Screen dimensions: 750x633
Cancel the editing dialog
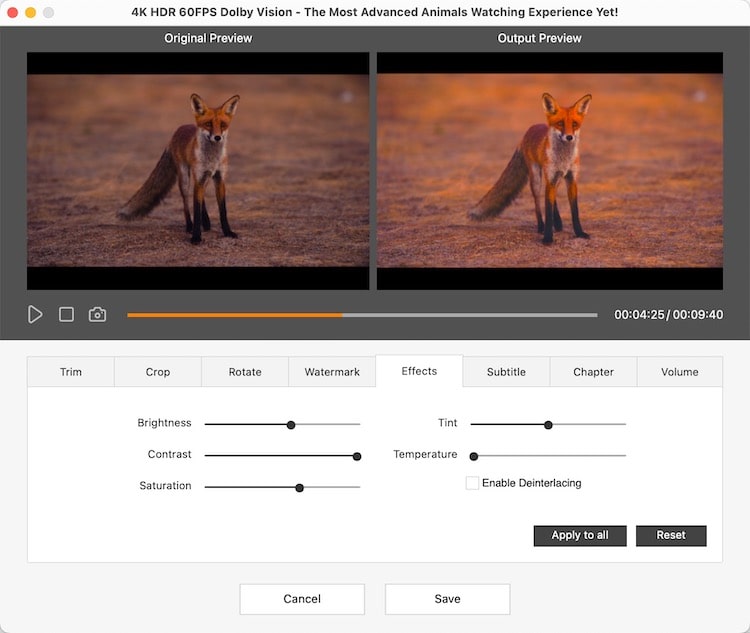pos(302,599)
